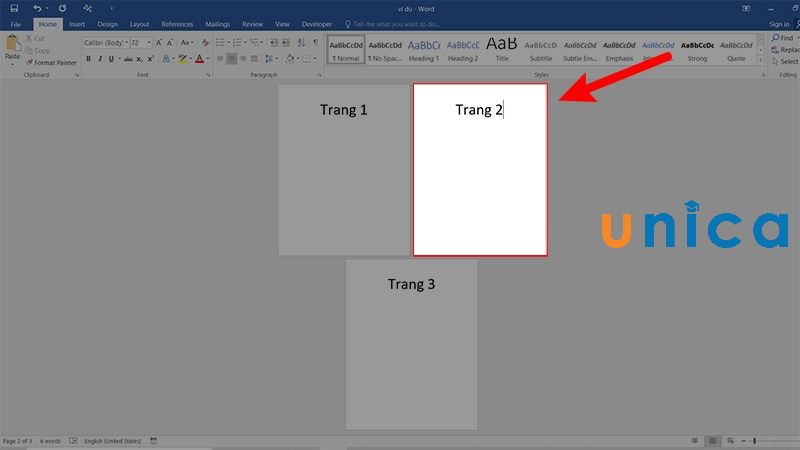Click the Shading paint bucket icon
Screen dimensions: 800x450
(x=290, y=59)
